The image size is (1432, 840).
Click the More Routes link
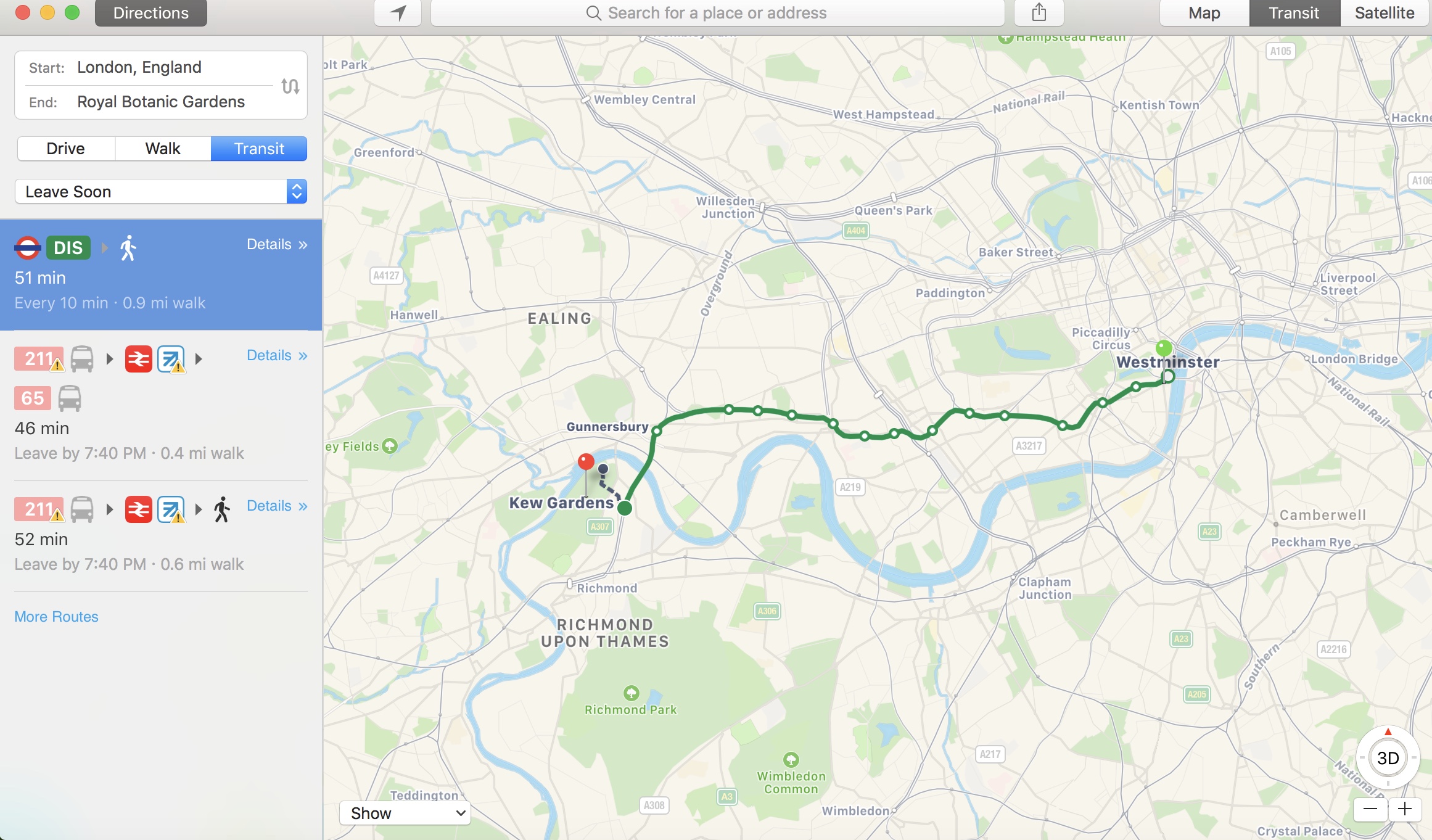(x=56, y=617)
